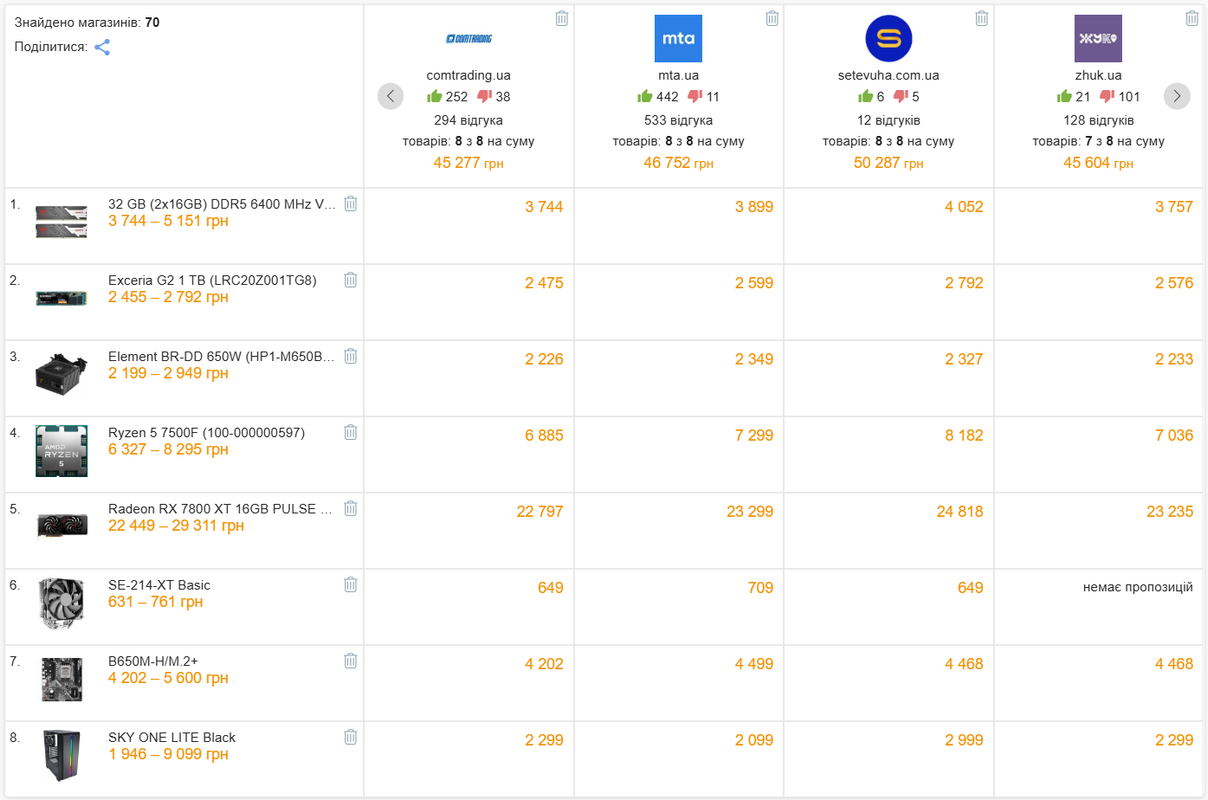Image resolution: width=1208 pixels, height=800 pixels.
Task: Click comtrading.ua price 22 797 for Radeon
Action: [x=540, y=511]
